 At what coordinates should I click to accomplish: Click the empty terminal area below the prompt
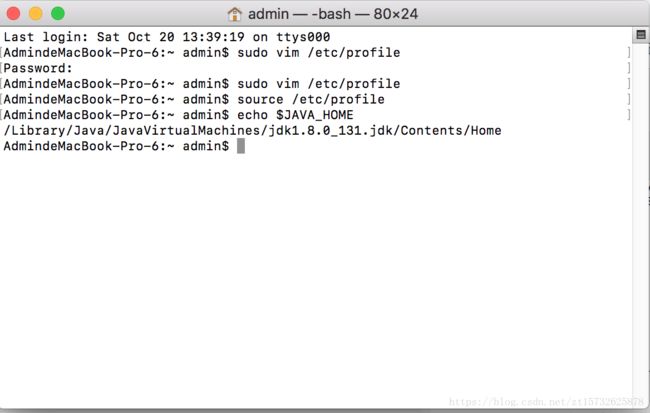[315, 274]
